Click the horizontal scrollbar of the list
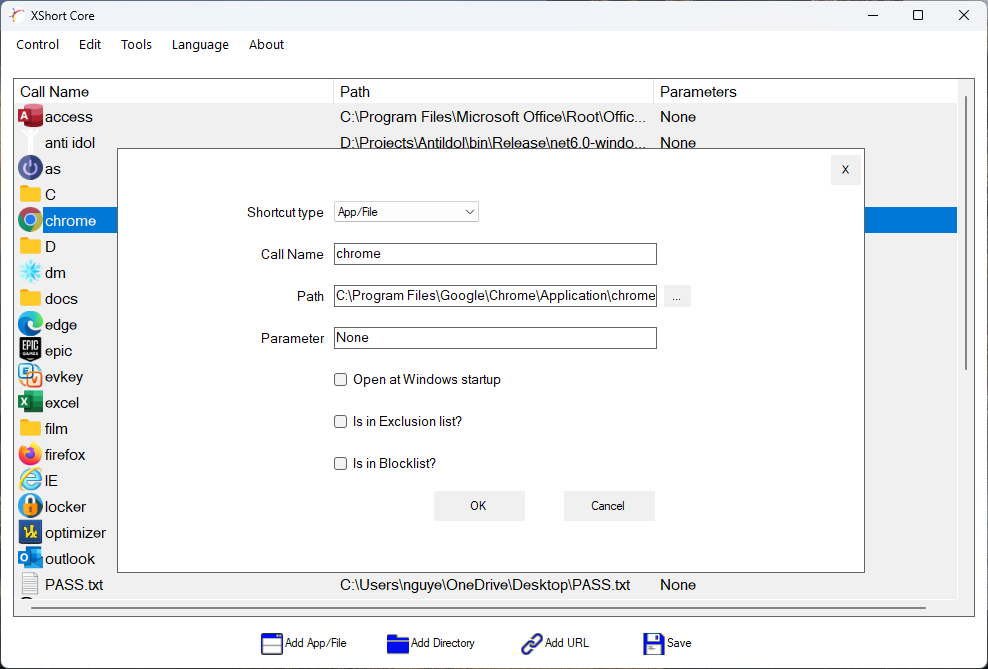Screen dimensions: 988x669 point(479,608)
